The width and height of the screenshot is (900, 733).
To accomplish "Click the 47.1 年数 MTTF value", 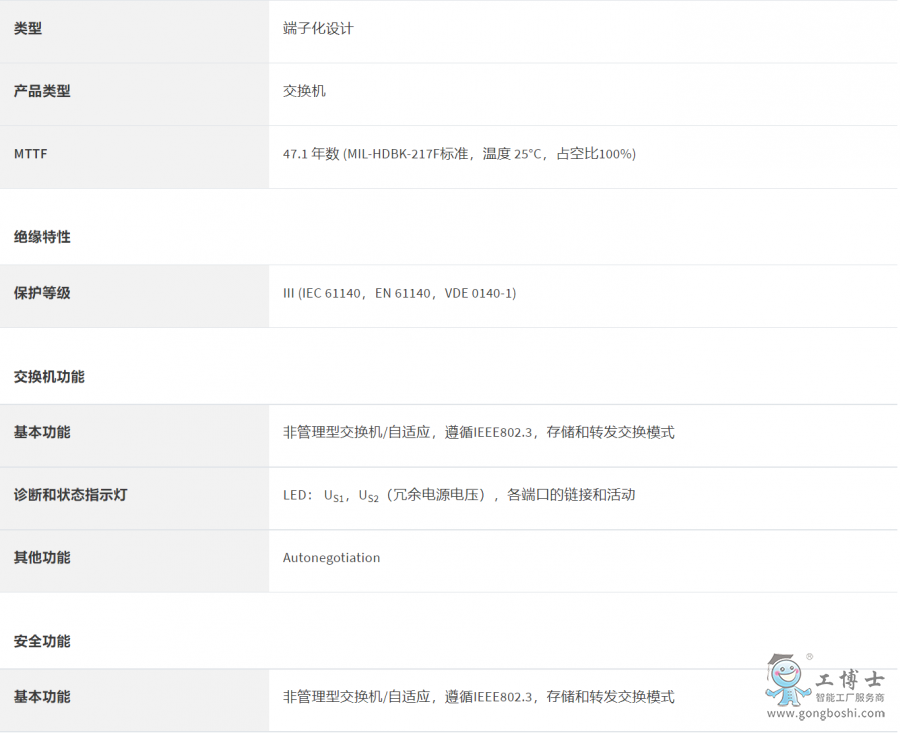I will [459, 154].
